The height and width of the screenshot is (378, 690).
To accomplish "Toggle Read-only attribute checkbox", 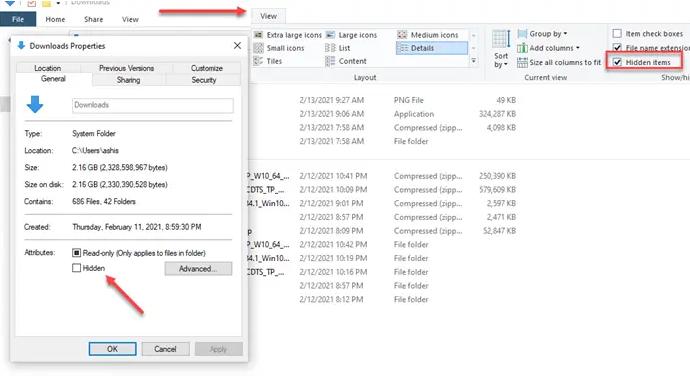I will tap(76, 253).
